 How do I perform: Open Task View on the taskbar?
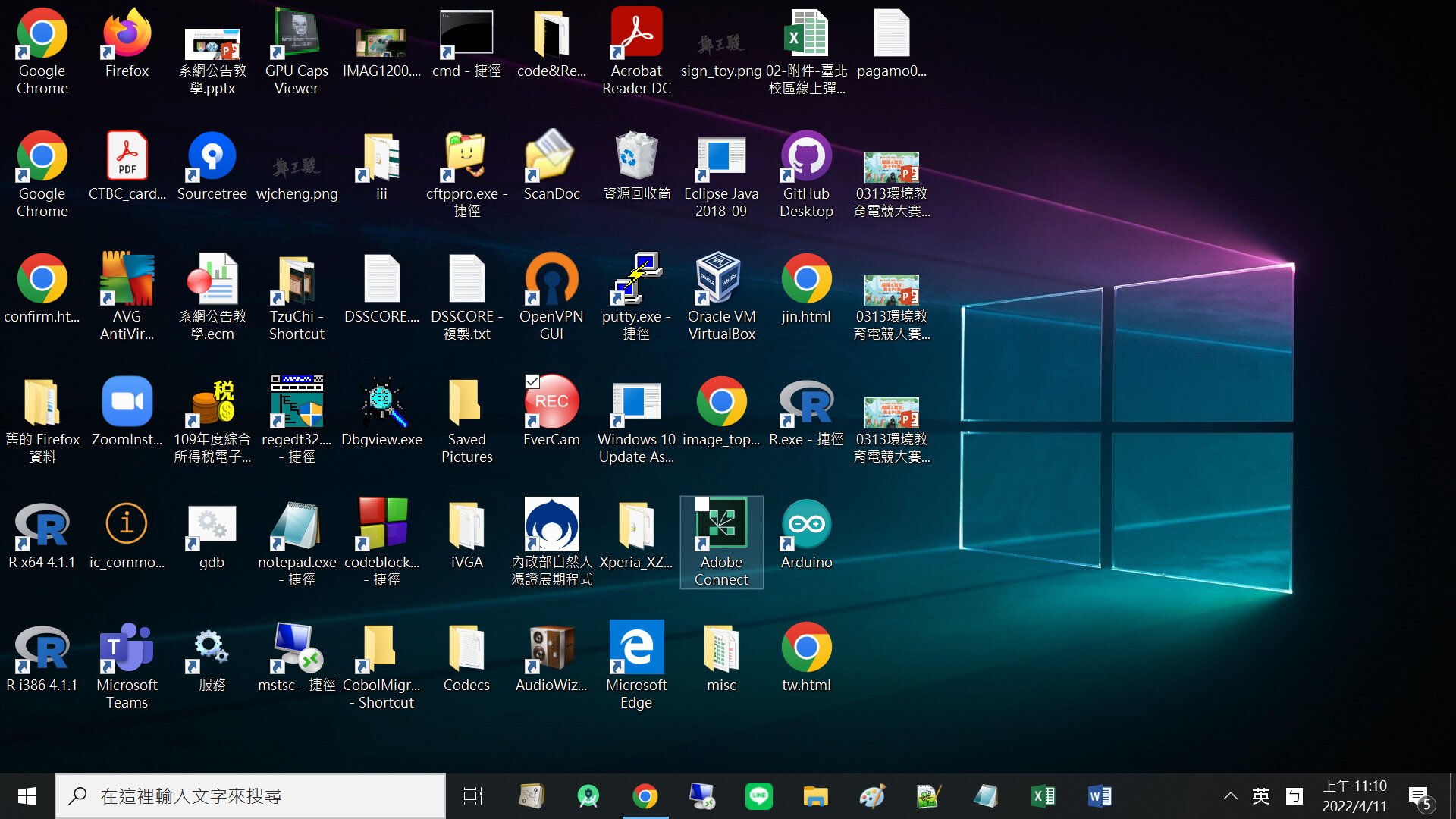tap(473, 796)
